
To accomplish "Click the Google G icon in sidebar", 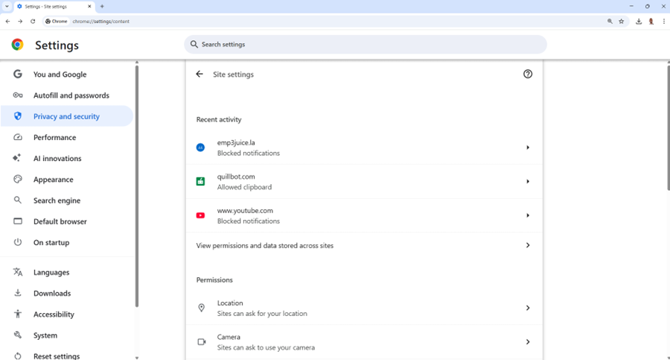I will tap(18, 74).
